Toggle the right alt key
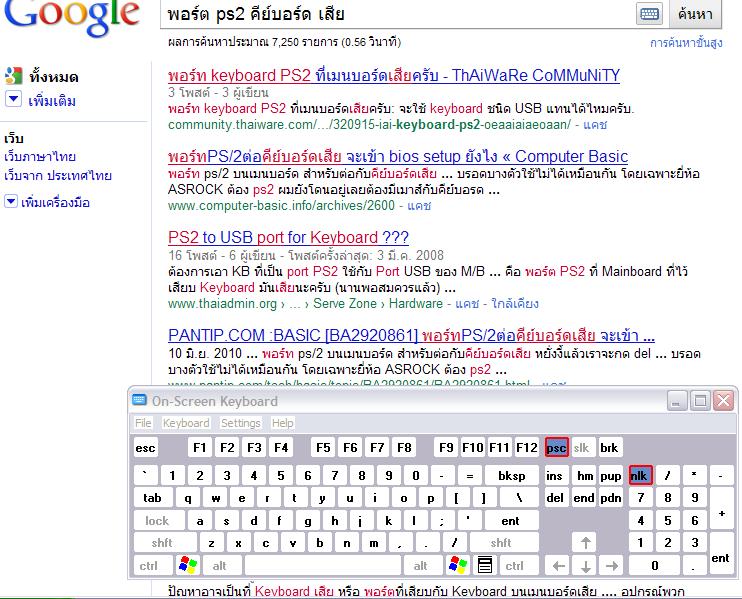 pyautogui.click(x=423, y=565)
